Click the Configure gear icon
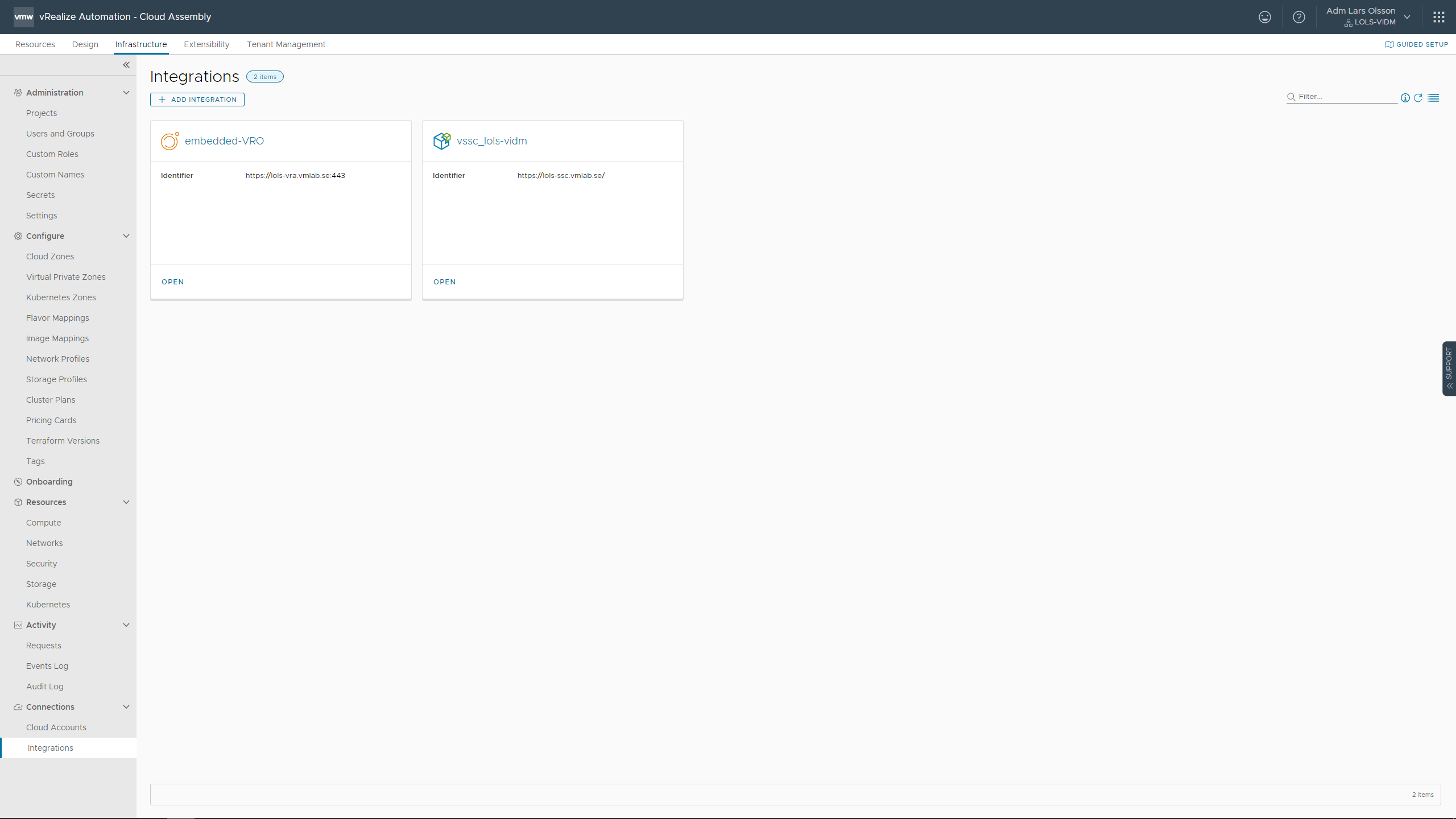This screenshot has width=1456, height=819. pyautogui.click(x=18, y=236)
